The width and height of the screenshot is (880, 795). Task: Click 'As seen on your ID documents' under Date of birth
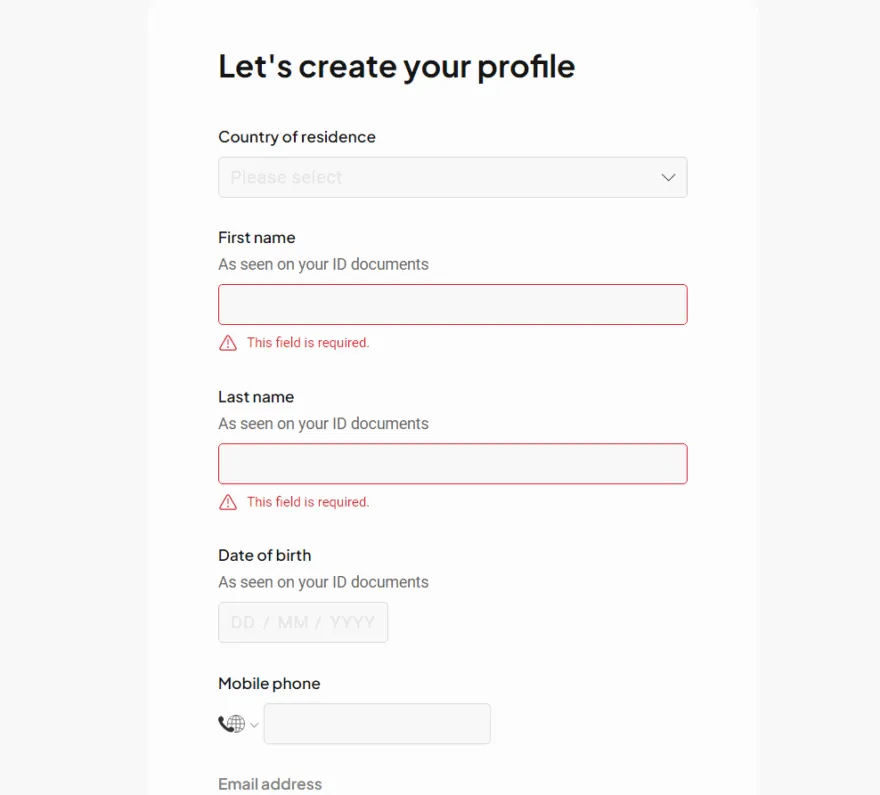(323, 582)
